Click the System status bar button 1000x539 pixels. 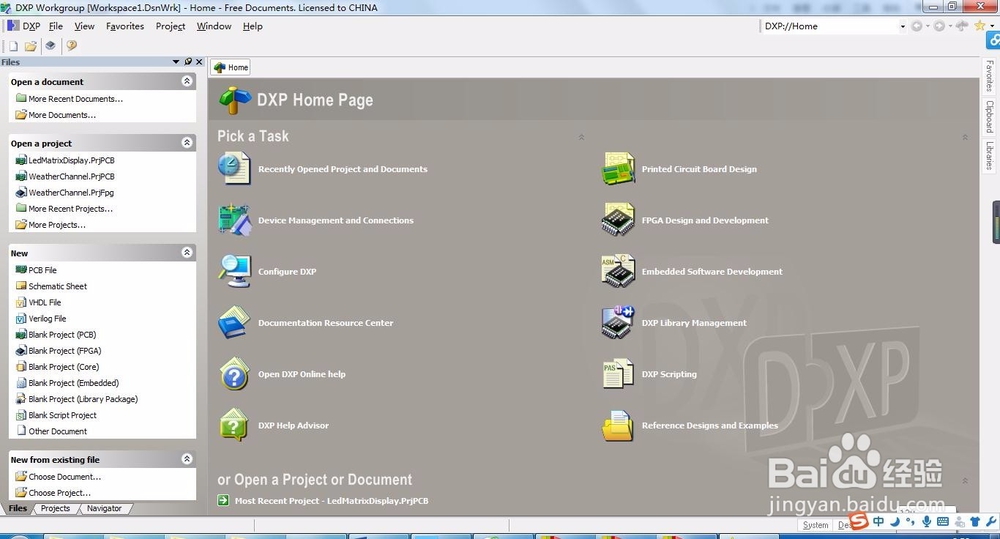[x=815, y=525]
